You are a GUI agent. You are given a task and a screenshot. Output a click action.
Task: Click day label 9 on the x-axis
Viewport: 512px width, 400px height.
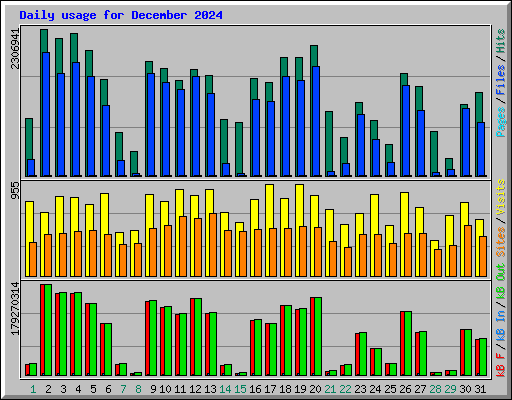tap(153, 389)
